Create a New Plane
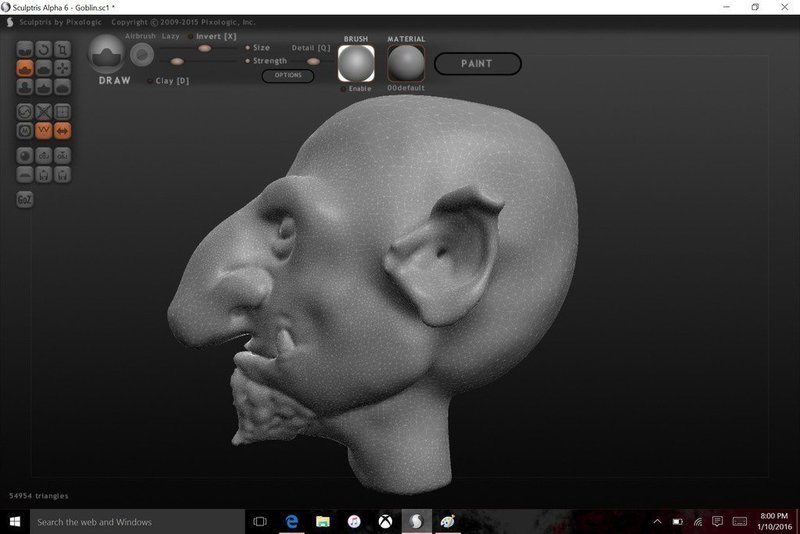Screen dimensions: 800x534 pyautogui.click(x=25, y=174)
